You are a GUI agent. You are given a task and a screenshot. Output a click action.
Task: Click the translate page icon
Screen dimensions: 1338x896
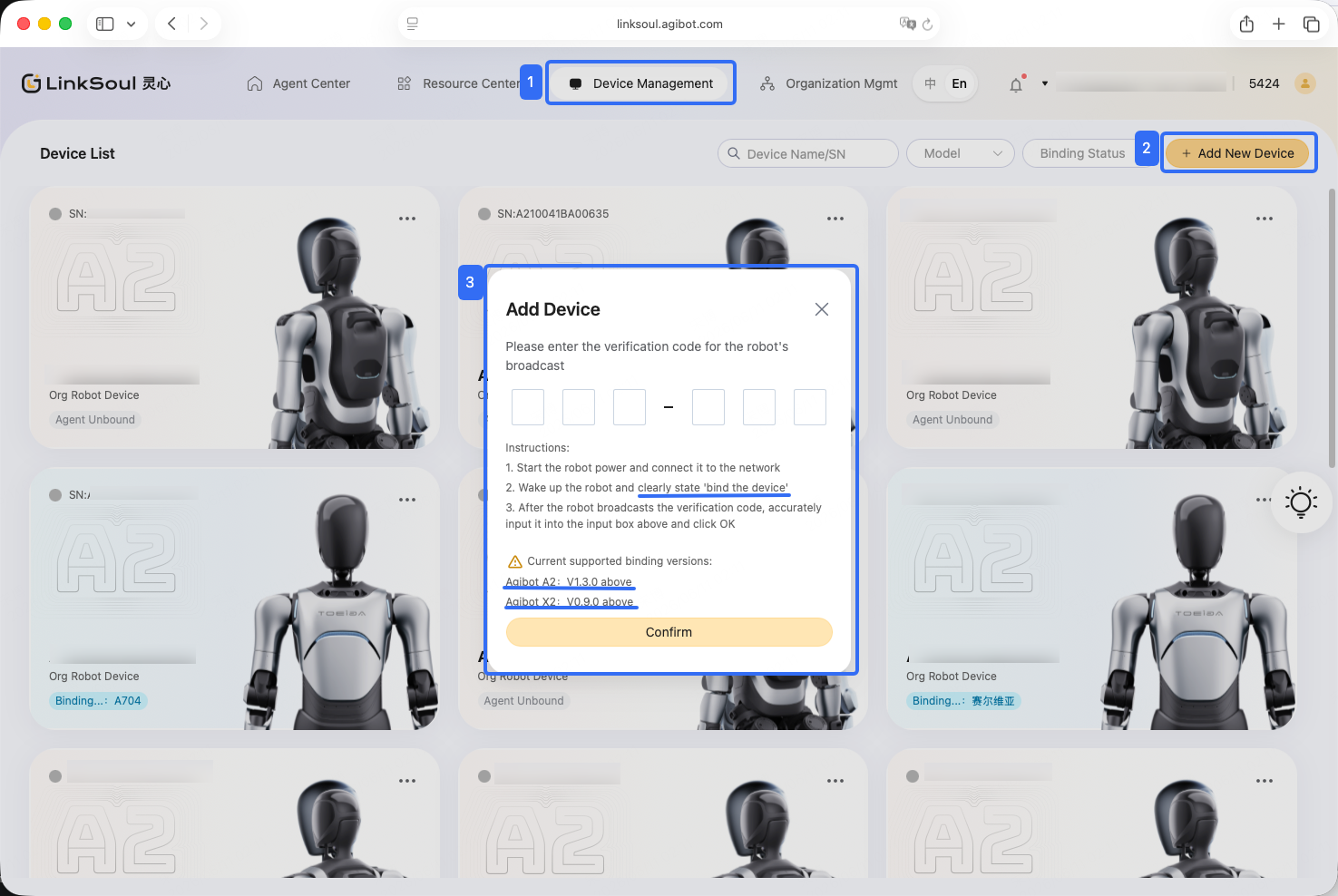(906, 24)
